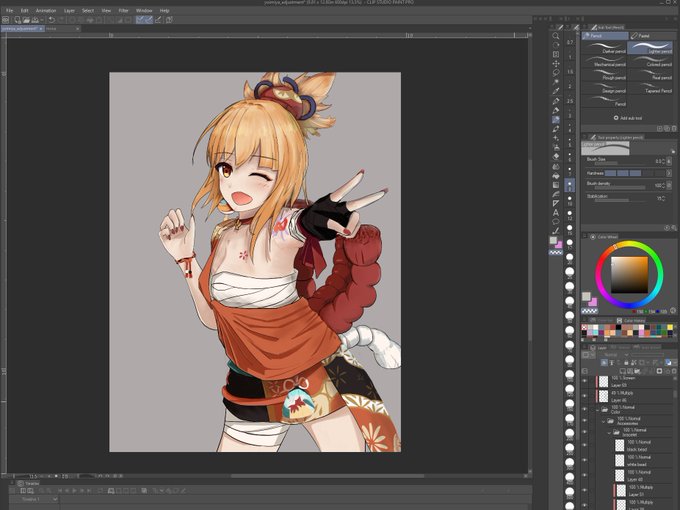Select the Gradient tool
This screenshot has height=510, width=680.
coord(556,185)
